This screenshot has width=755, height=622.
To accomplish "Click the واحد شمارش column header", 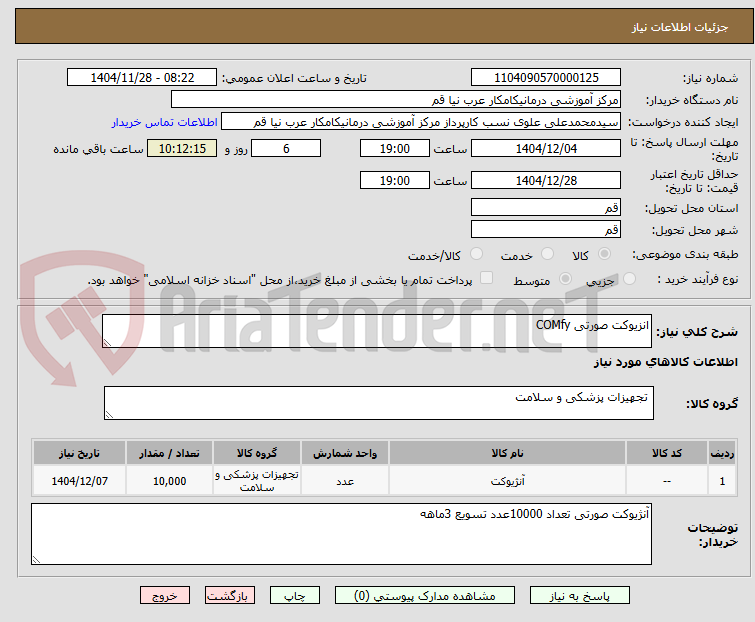I will tap(345, 453).
